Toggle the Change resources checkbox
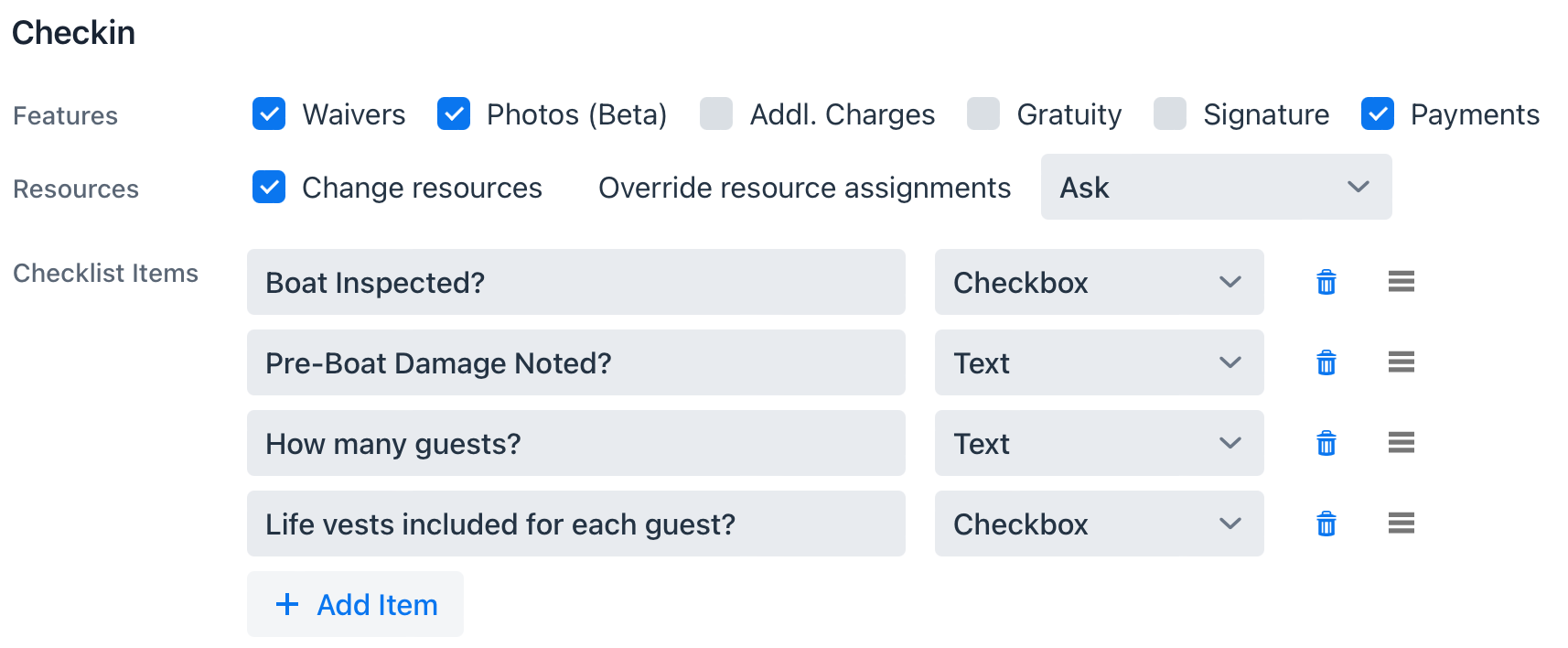1568x648 pixels. coord(269,187)
